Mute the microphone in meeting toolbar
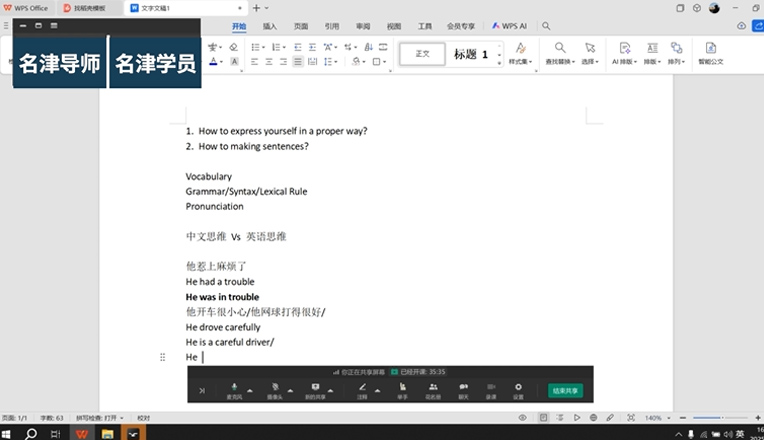Image resolution: width=764 pixels, height=440 pixels. tap(234, 387)
